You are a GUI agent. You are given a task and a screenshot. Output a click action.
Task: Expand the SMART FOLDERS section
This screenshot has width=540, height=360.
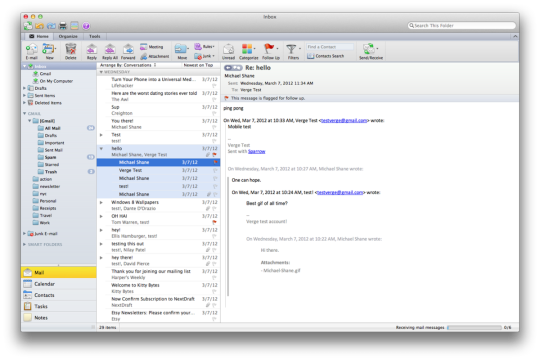click(x=24, y=244)
